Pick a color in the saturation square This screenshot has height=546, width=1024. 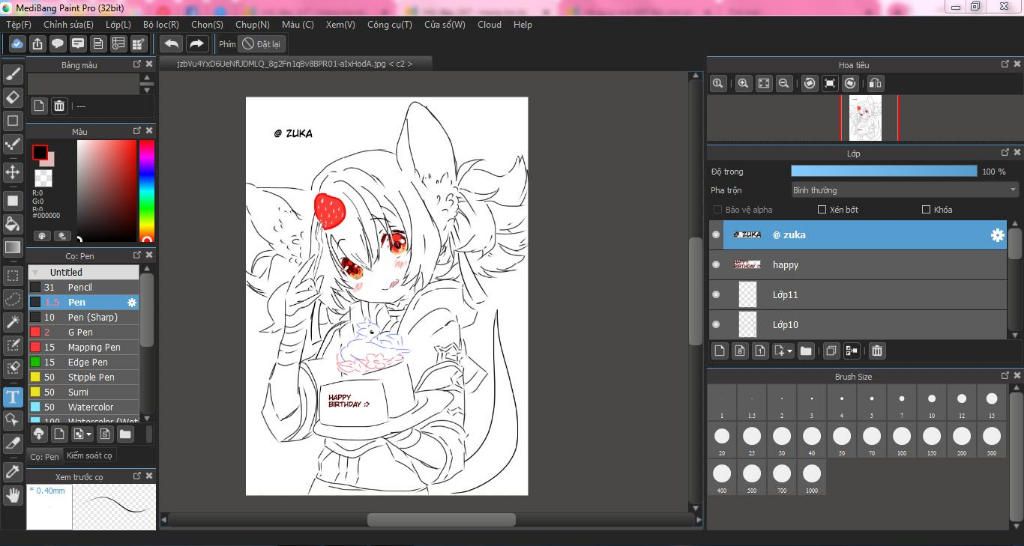[x=106, y=191]
